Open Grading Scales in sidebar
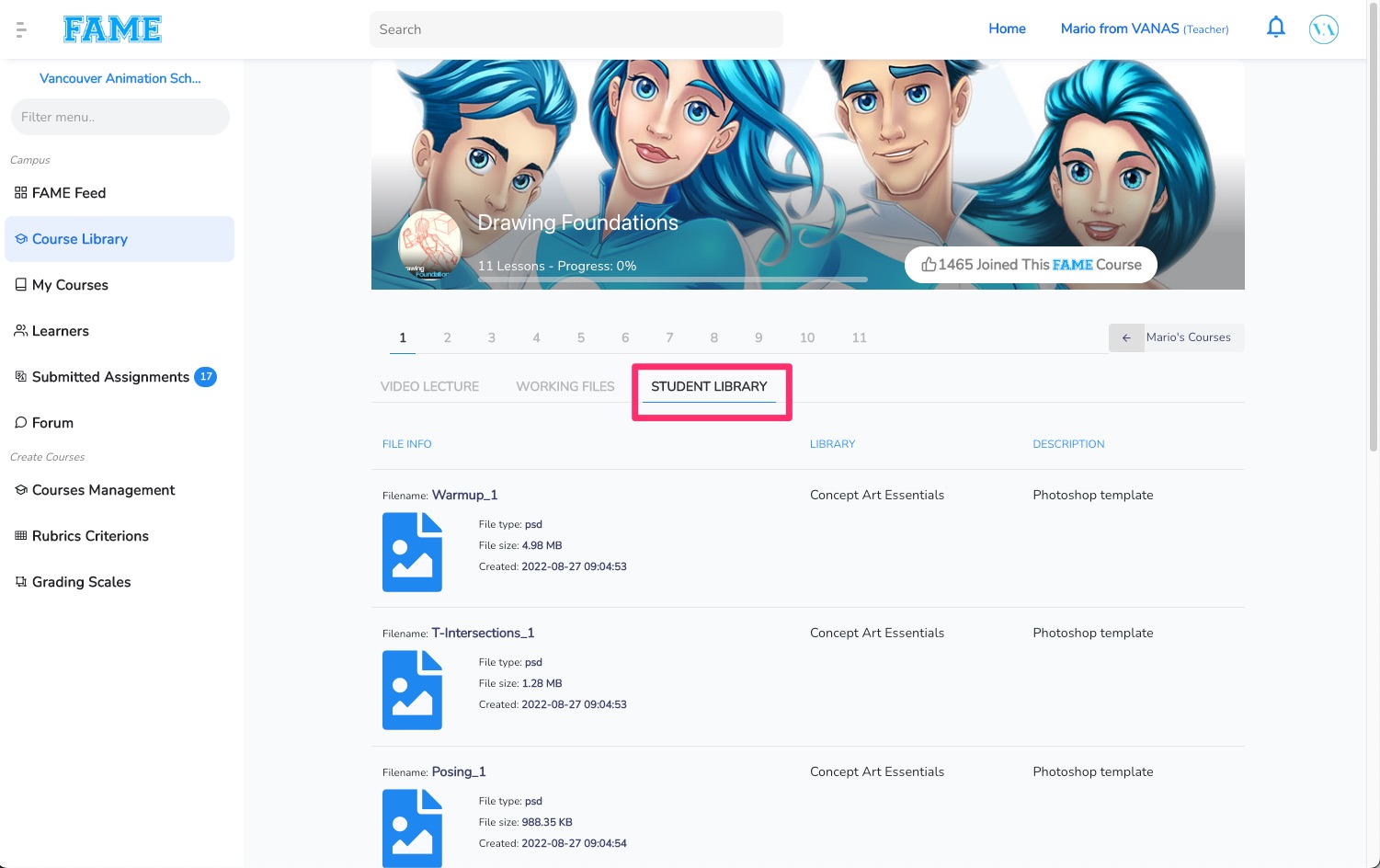1380x868 pixels. point(120,581)
